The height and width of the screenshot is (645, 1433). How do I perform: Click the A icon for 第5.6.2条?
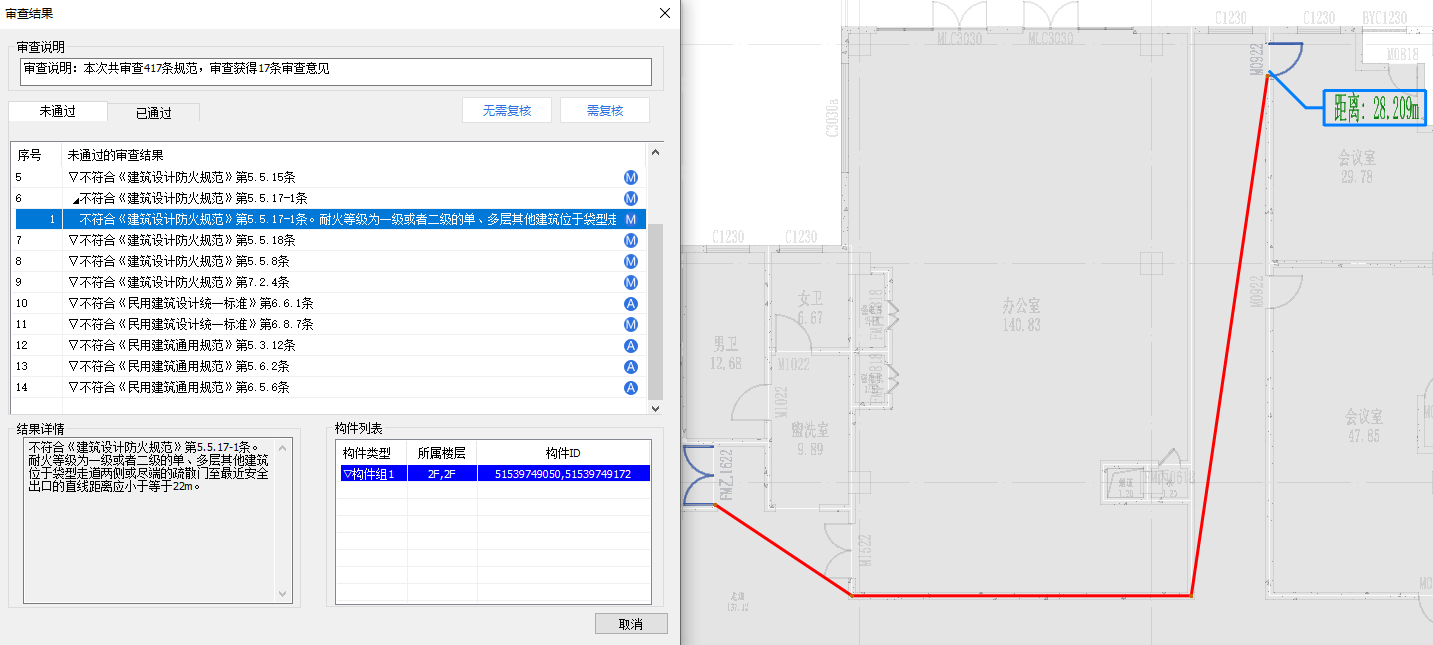(x=631, y=366)
